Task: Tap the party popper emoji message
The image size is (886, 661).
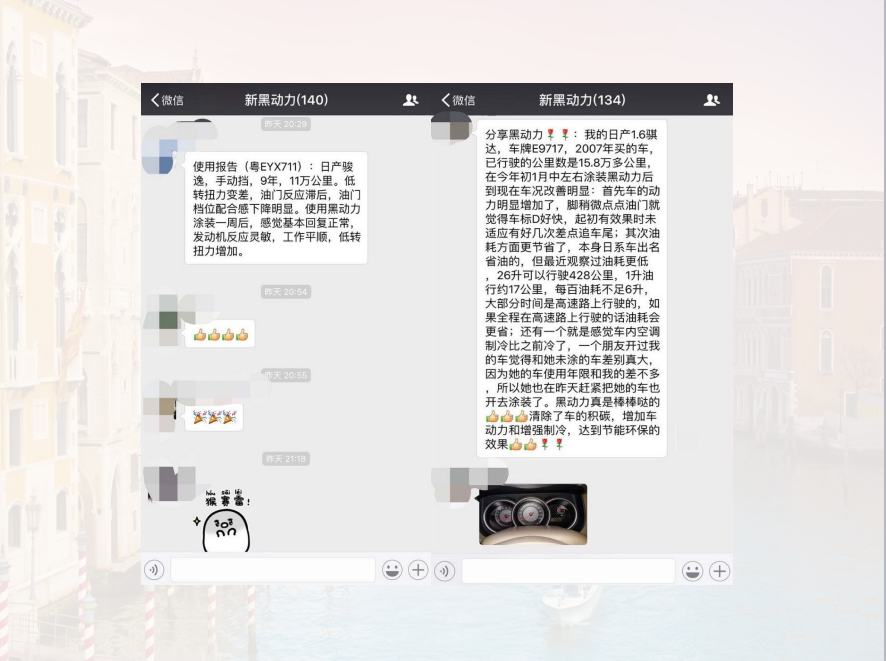Action: (x=214, y=417)
